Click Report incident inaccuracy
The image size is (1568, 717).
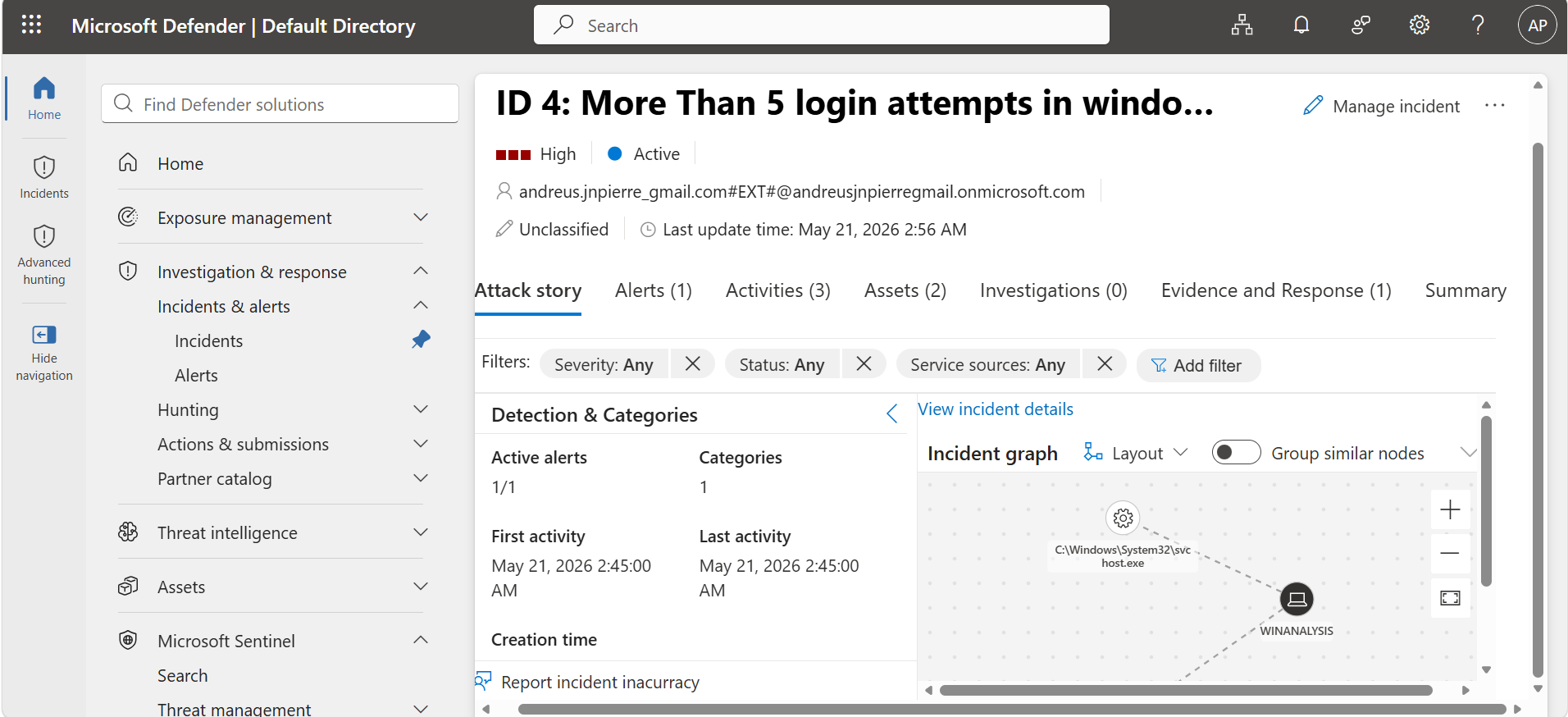pyautogui.click(x=588, y=682)
